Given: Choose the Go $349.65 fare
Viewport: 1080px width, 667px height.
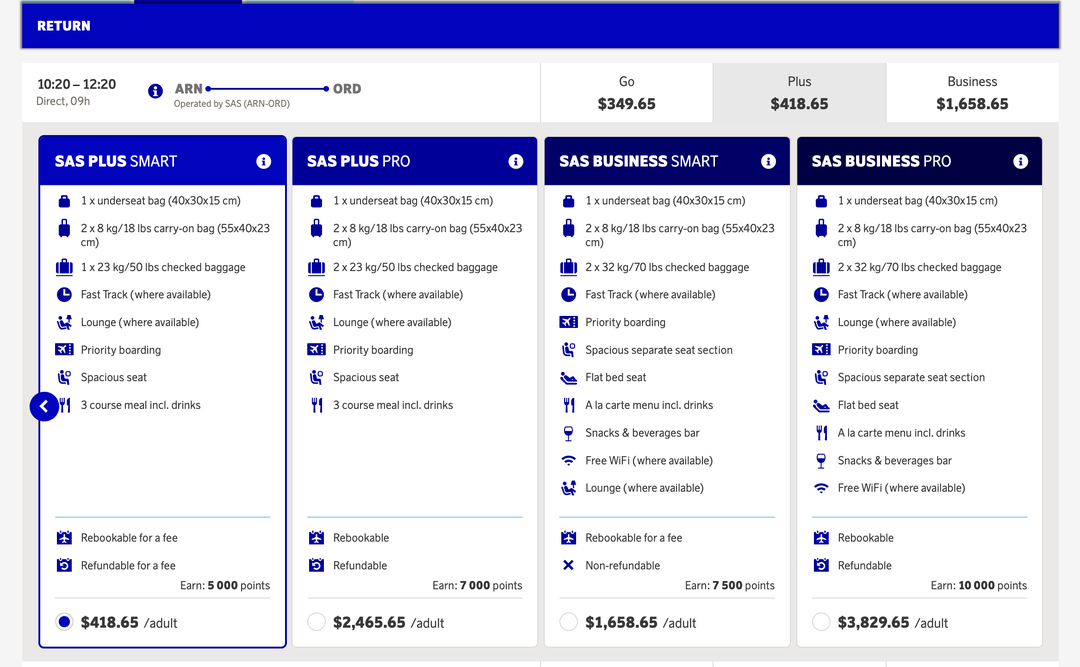Looking at the screenshot, I should 625,90.
